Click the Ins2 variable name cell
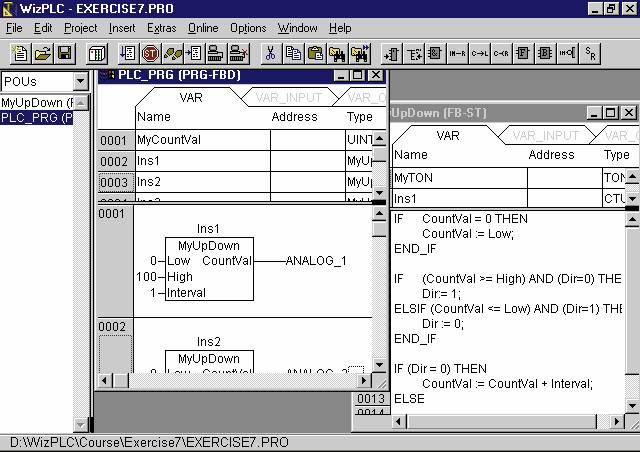 [202, 182]
